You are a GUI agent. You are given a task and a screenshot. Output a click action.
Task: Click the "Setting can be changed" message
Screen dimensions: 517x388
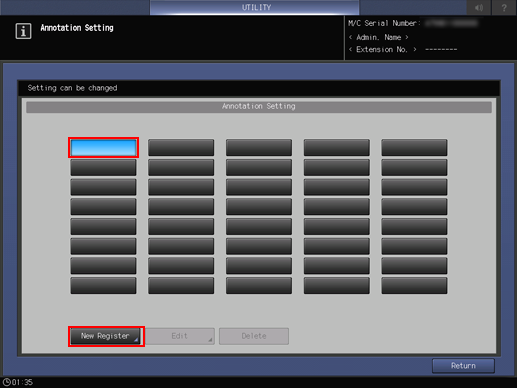[x=72, y=88]
